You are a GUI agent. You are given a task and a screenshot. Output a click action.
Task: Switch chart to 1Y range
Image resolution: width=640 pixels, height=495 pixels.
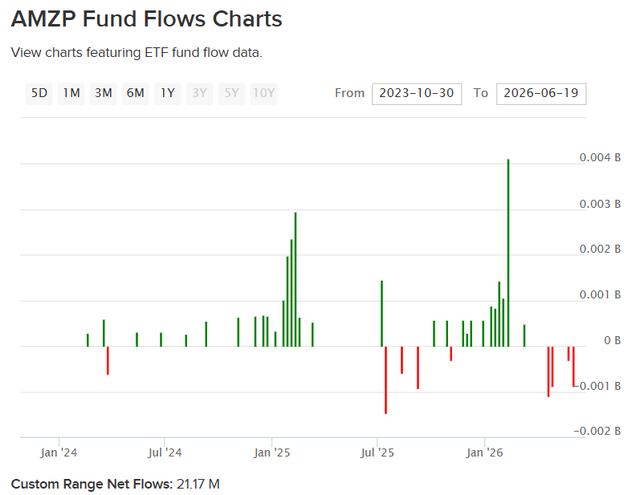(167, 93)
